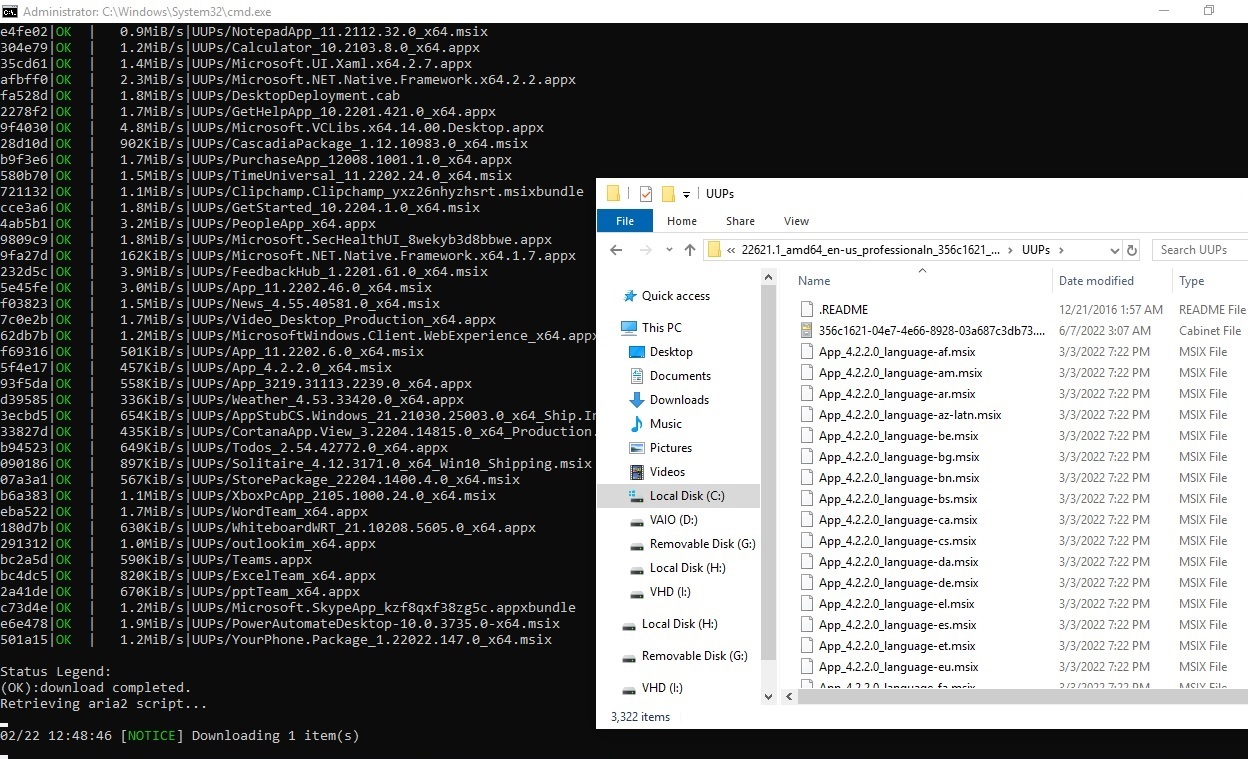The image size is (1248, 759).
Task: Open the Pictures icon in the navigation pane
Action: [637, 448]
